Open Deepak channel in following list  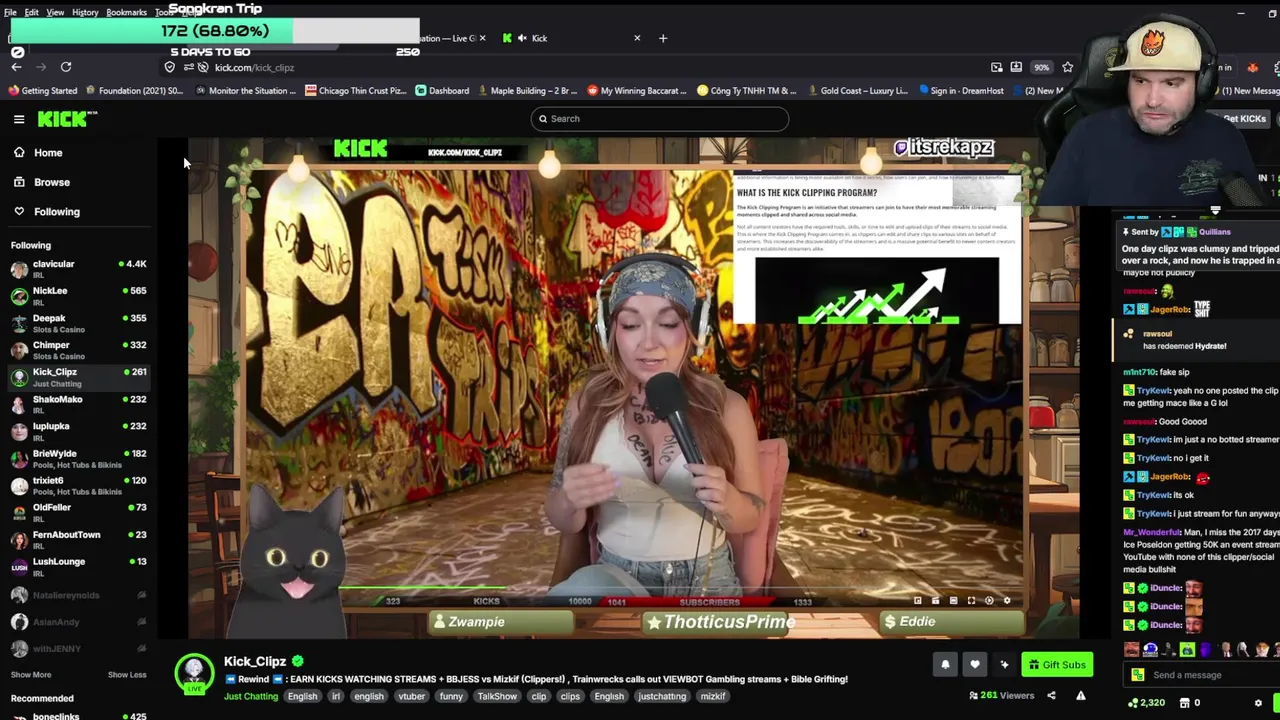[x=78, y=323]
